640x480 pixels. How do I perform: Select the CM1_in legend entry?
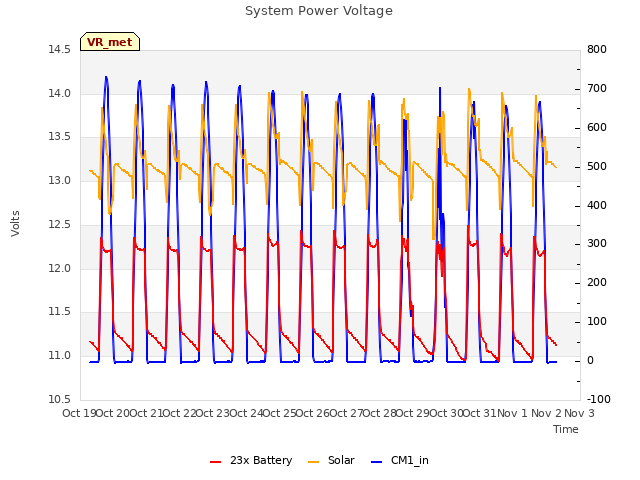pos(400,460)
